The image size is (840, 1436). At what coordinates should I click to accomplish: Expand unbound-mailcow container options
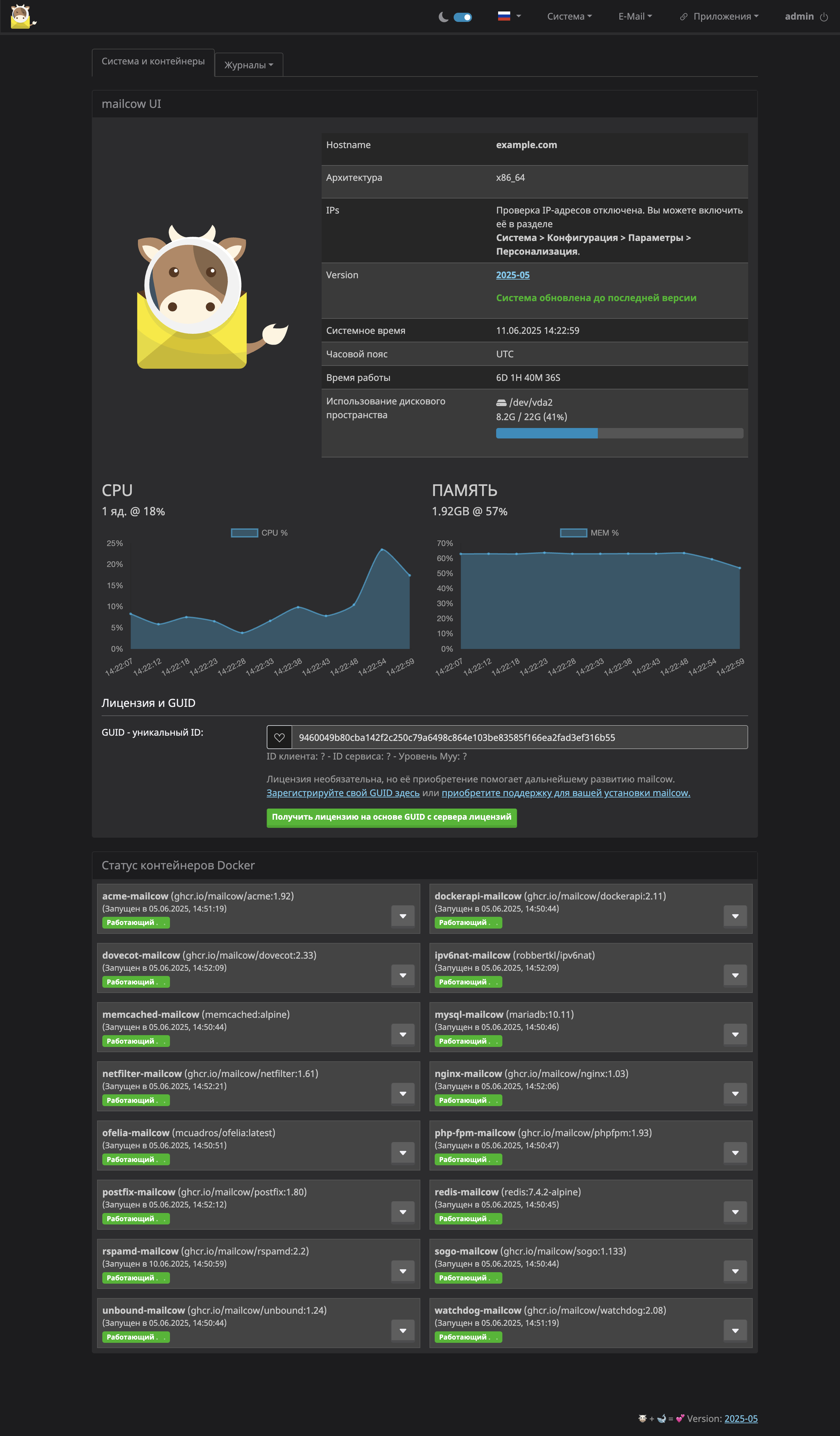[x=403, y=1331]
